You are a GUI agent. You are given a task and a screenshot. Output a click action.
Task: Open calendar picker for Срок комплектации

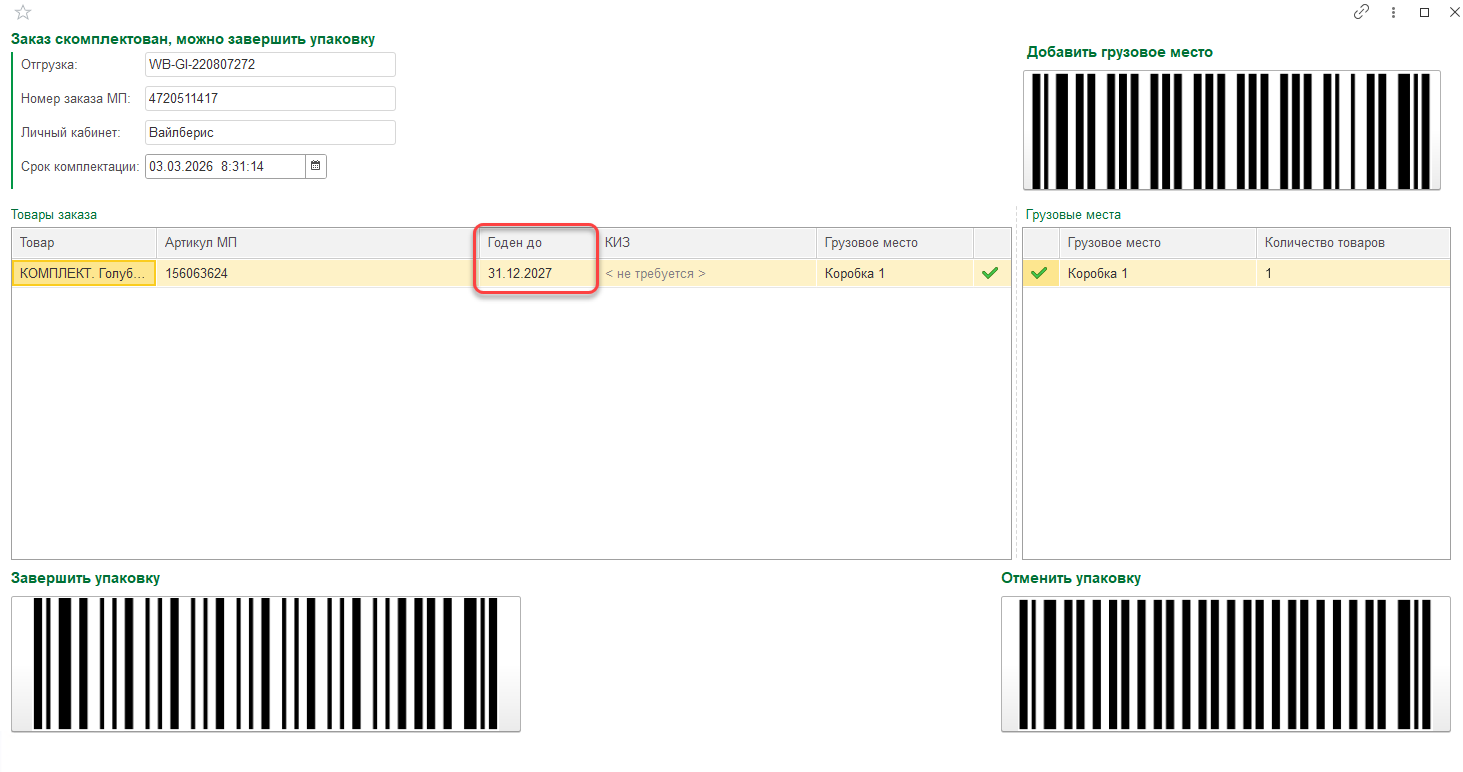tap(315, 167)
